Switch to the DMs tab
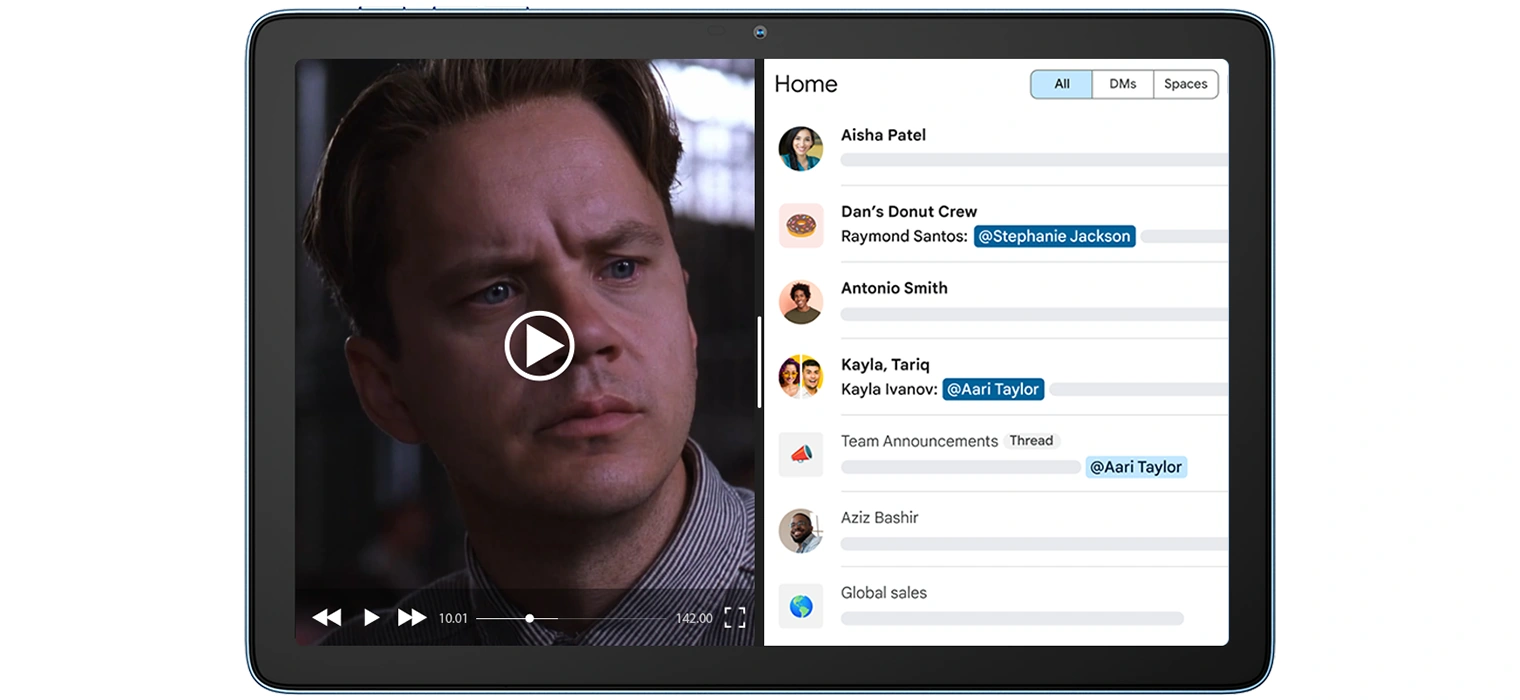This screenshot has height=700, width=1520. coord(1123,84)
